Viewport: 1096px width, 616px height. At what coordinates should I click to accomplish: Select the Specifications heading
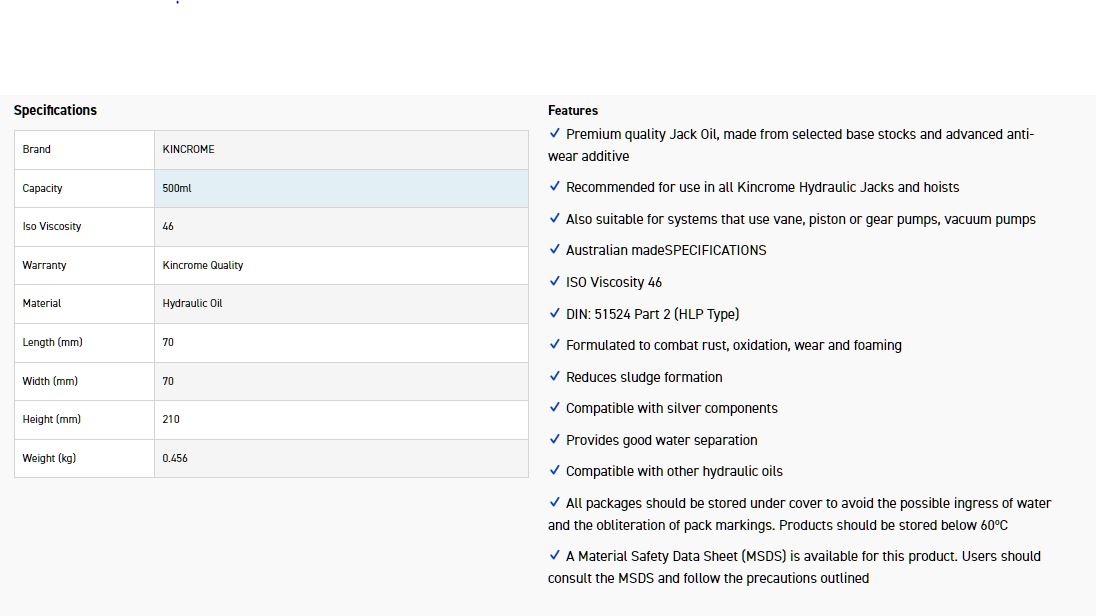click(x=55, y=110)
